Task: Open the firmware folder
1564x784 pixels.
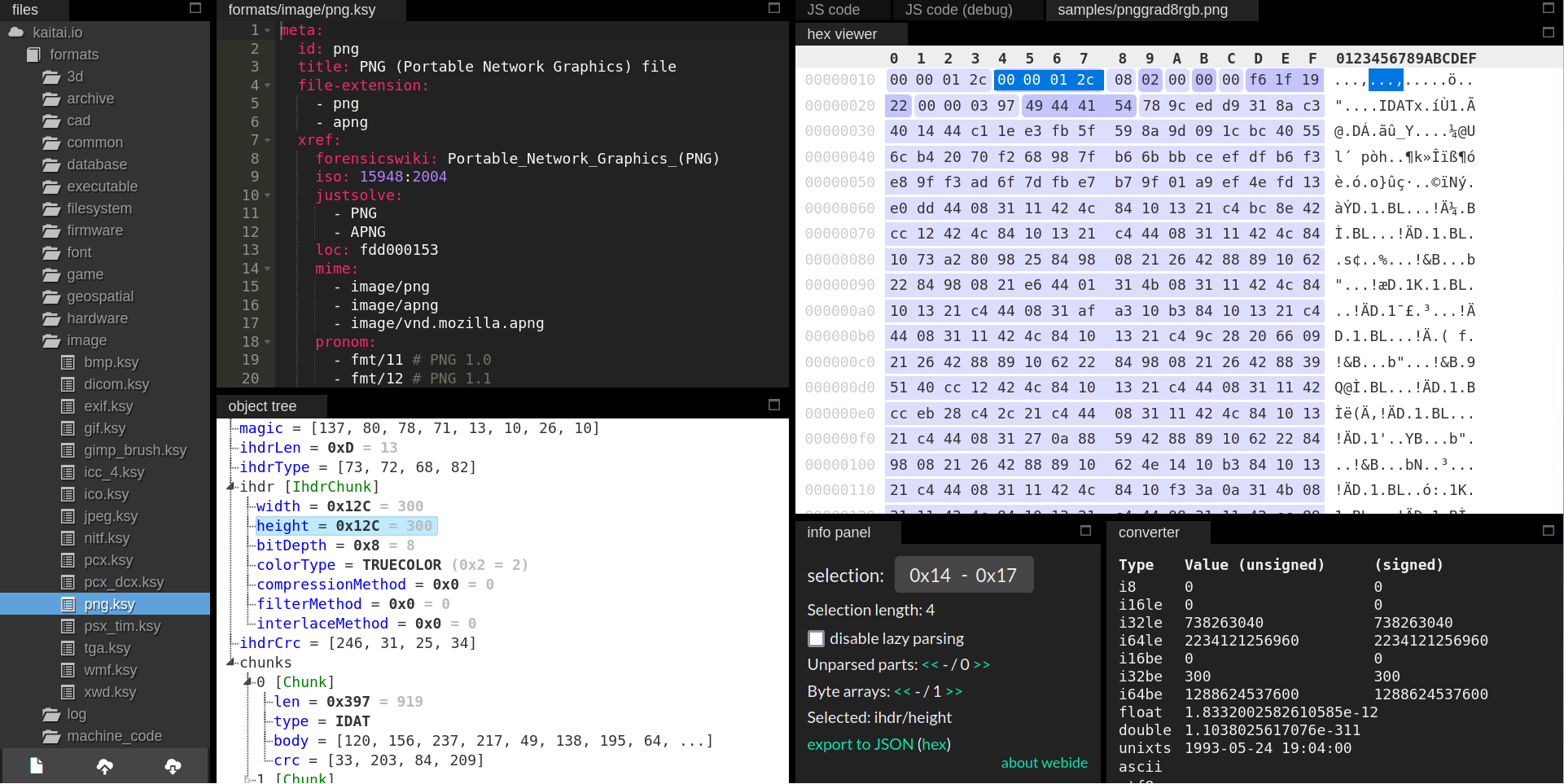Action: tap(94, 230)
